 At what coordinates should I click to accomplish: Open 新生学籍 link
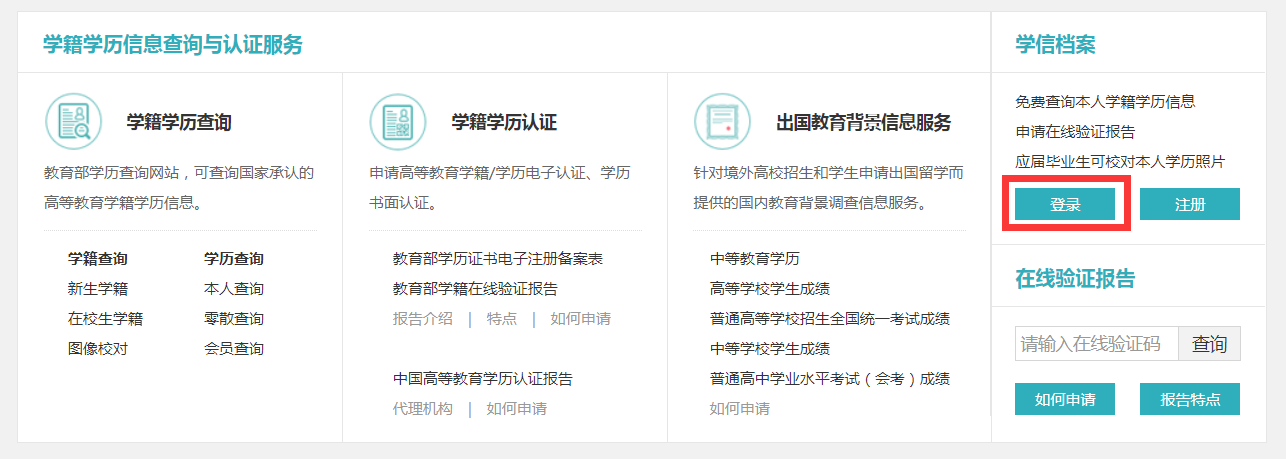[x=98, y=289]
